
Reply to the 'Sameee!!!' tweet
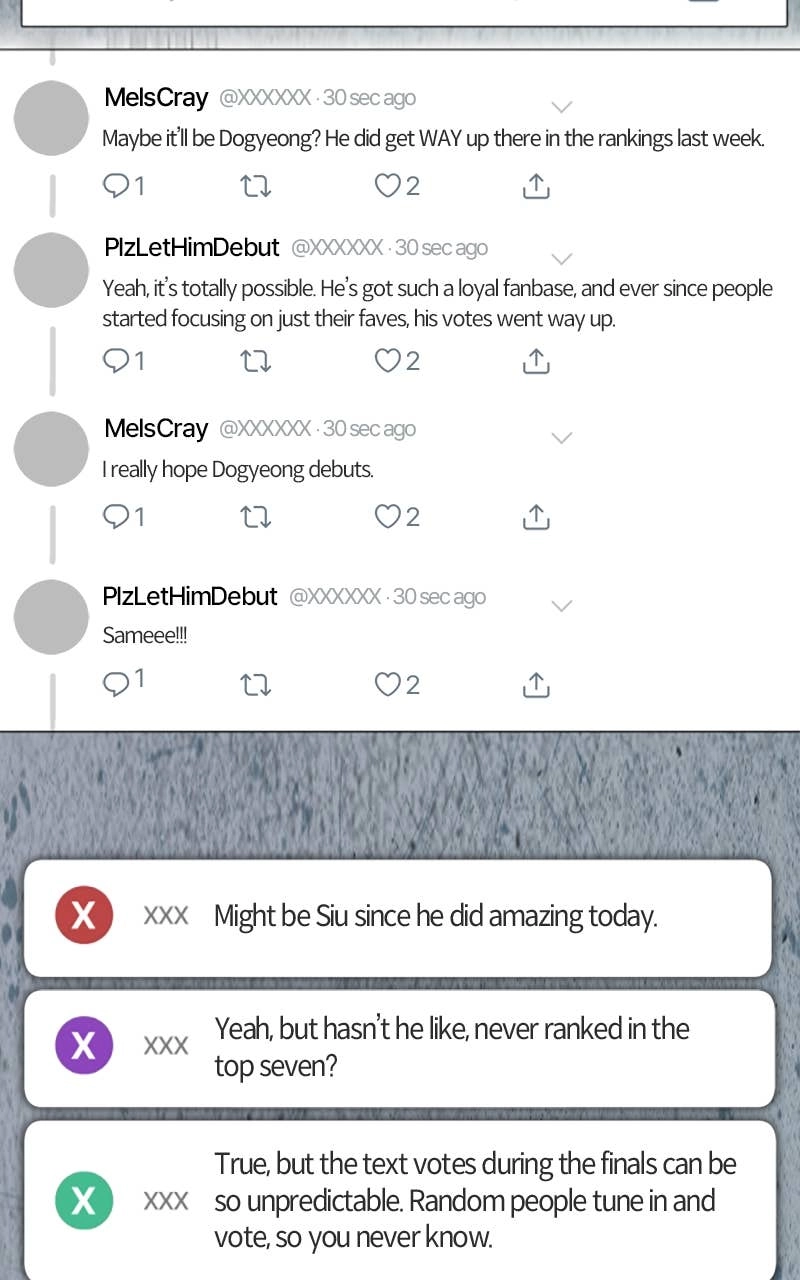click(124, 683)
